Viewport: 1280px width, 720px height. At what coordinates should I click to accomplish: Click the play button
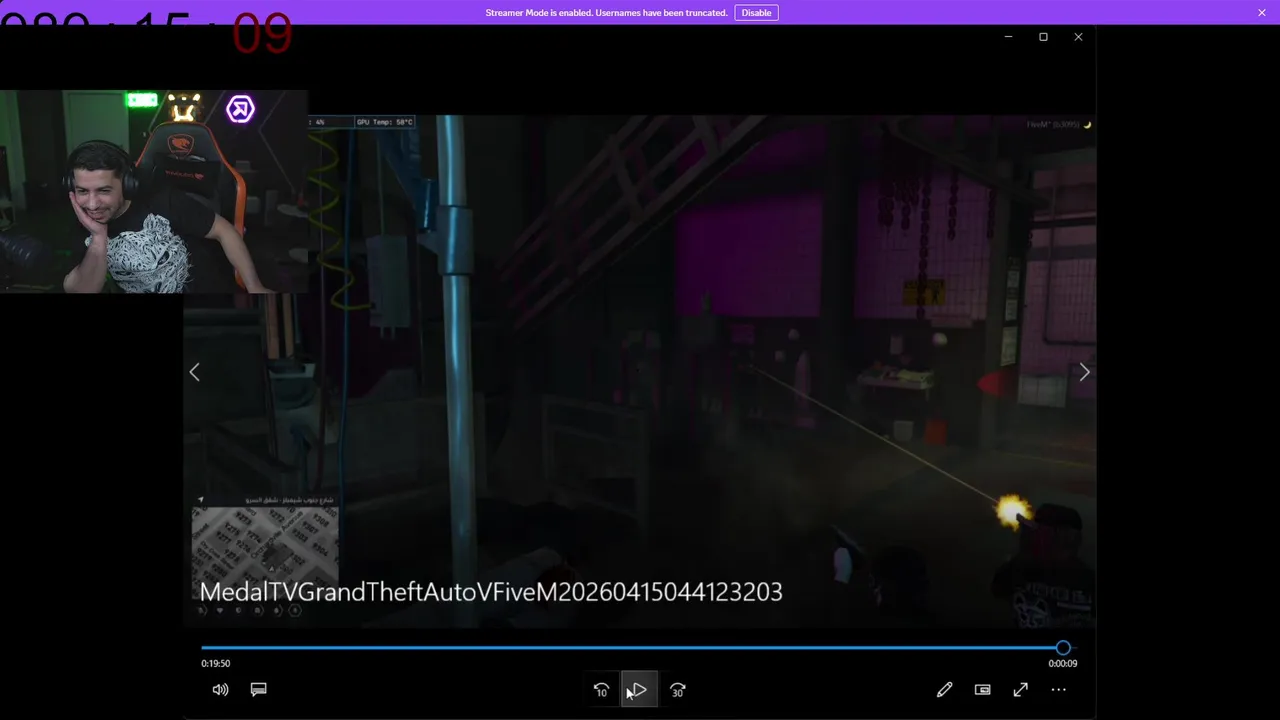tap(639, 690)
